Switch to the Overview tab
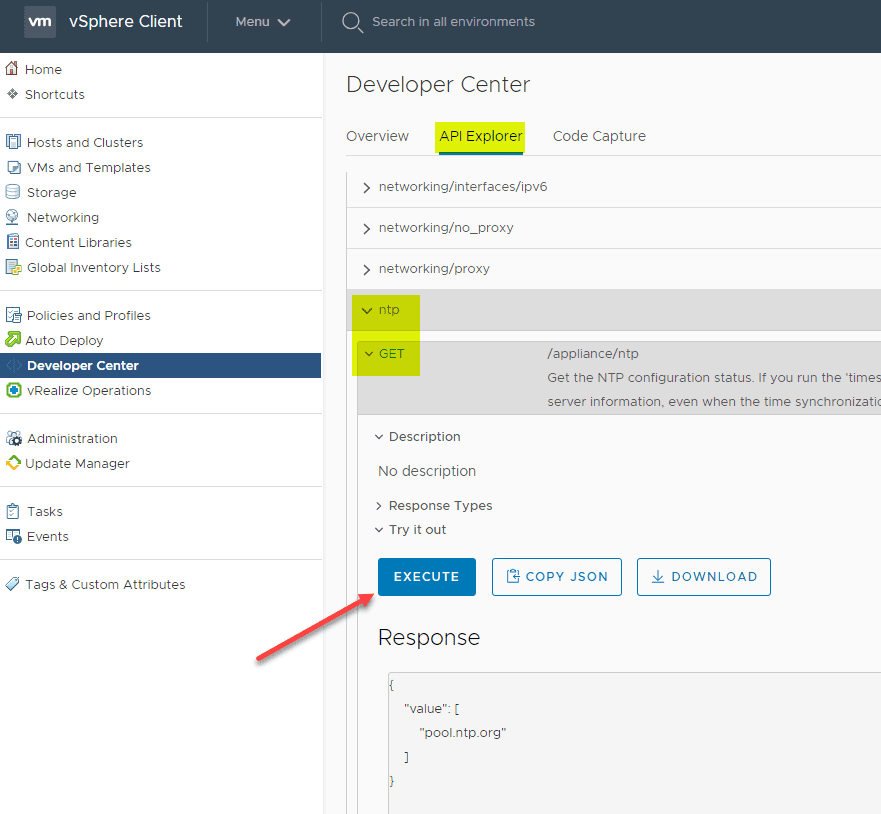The width and height of the screenshot is (881, 814). [x=377, y=134]
